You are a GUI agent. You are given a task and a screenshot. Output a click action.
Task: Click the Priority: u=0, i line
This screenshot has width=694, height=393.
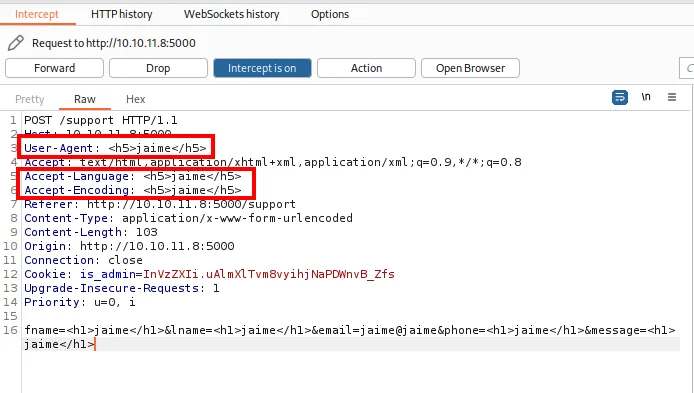[x=80, y=302]
